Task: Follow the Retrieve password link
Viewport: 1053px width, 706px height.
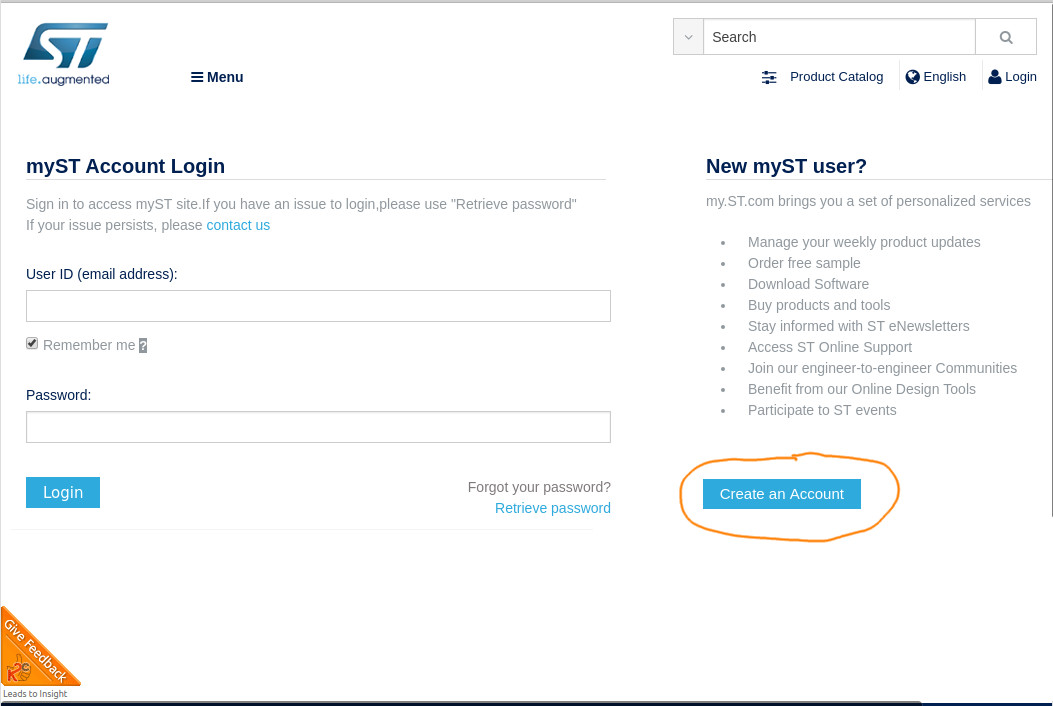Action: click(x=553, y=508)
